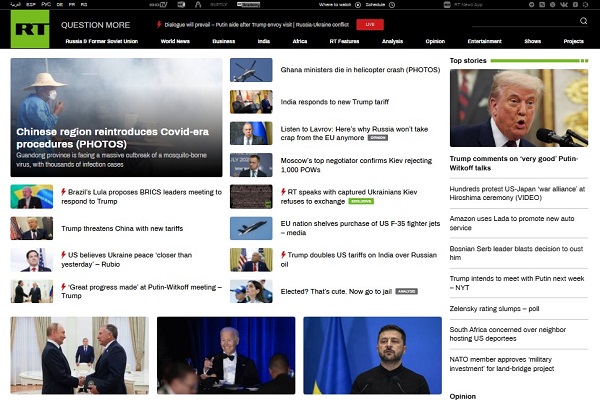
Task: Open Russia & Former Soviet Union menu
Action: [x=101, y=41]
